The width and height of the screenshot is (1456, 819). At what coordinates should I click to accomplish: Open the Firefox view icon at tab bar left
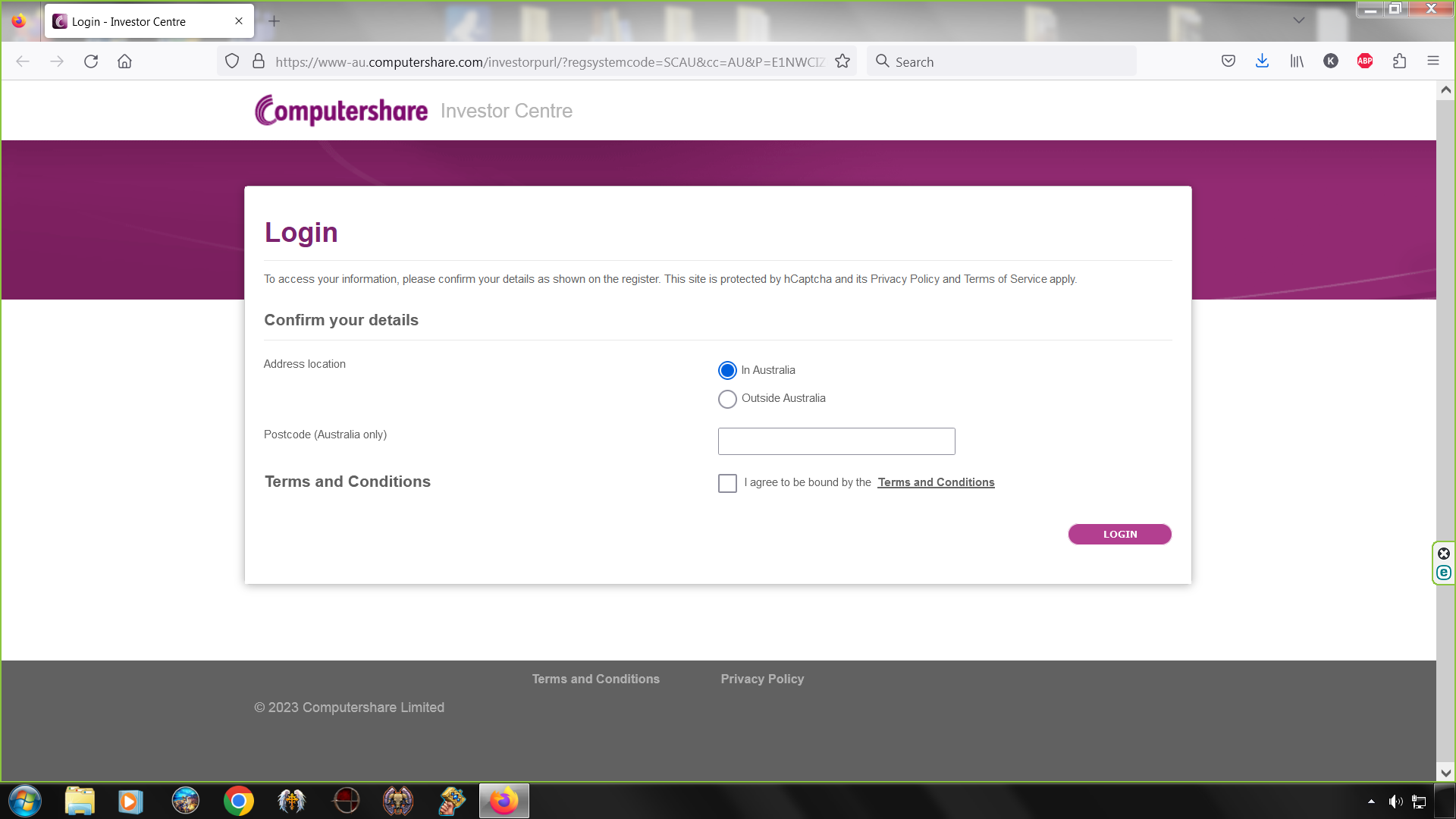point(19,21)
